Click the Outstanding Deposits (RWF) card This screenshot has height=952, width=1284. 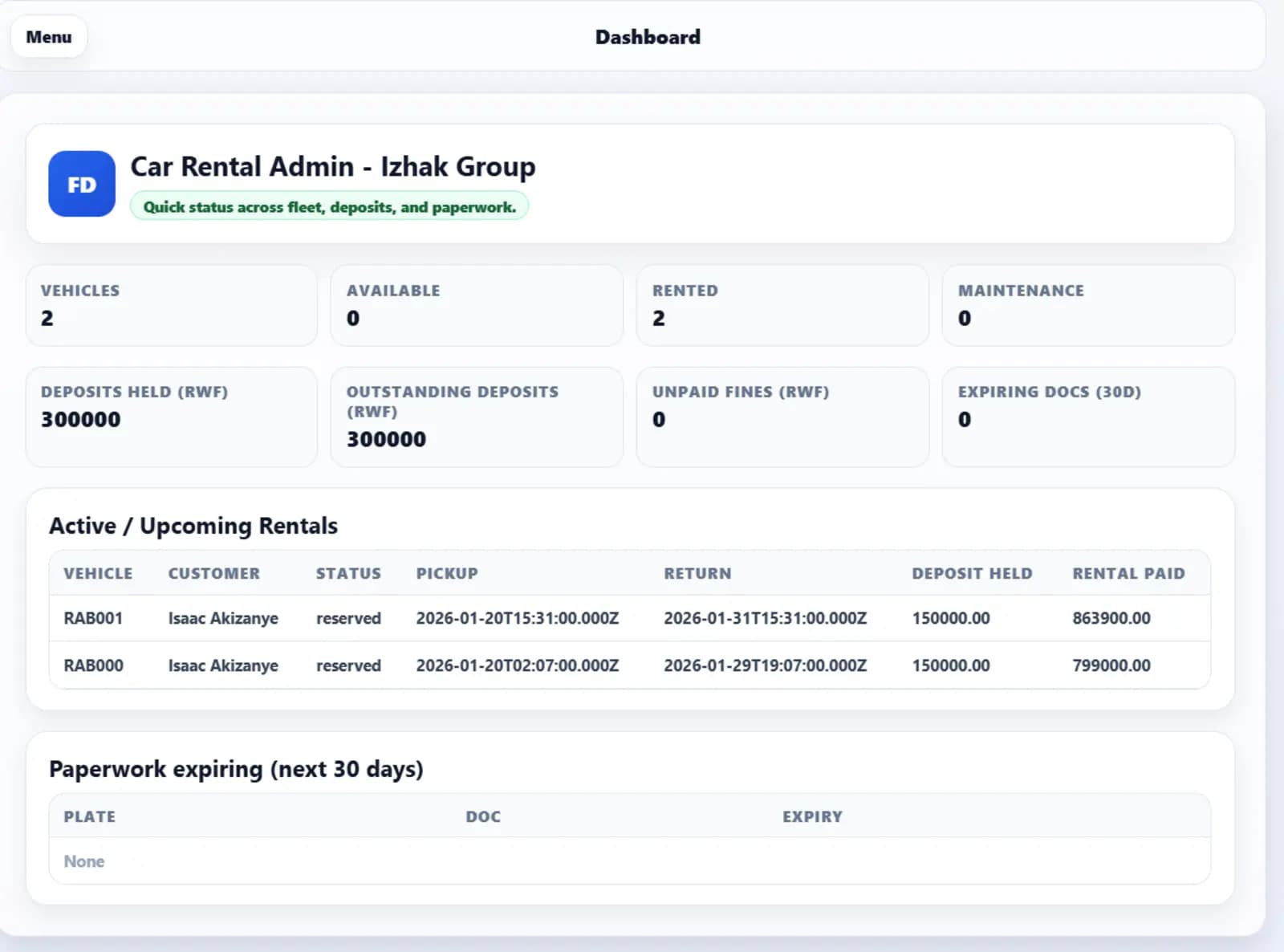tap(477, 417)
